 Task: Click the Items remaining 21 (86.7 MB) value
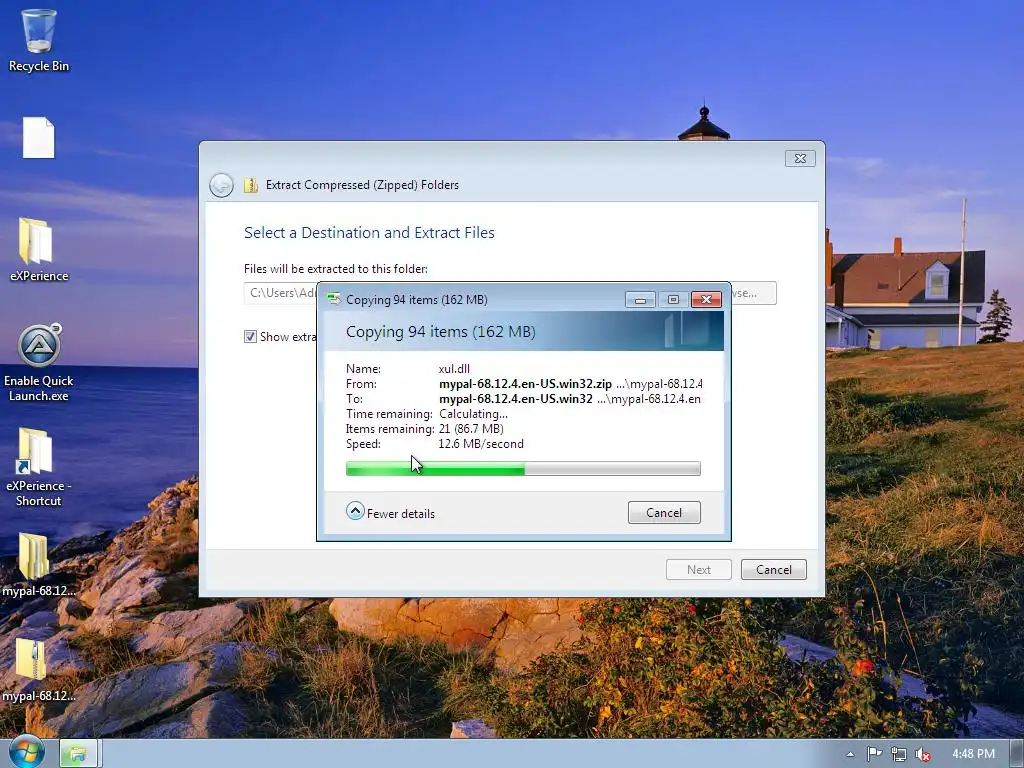(471, 429)
